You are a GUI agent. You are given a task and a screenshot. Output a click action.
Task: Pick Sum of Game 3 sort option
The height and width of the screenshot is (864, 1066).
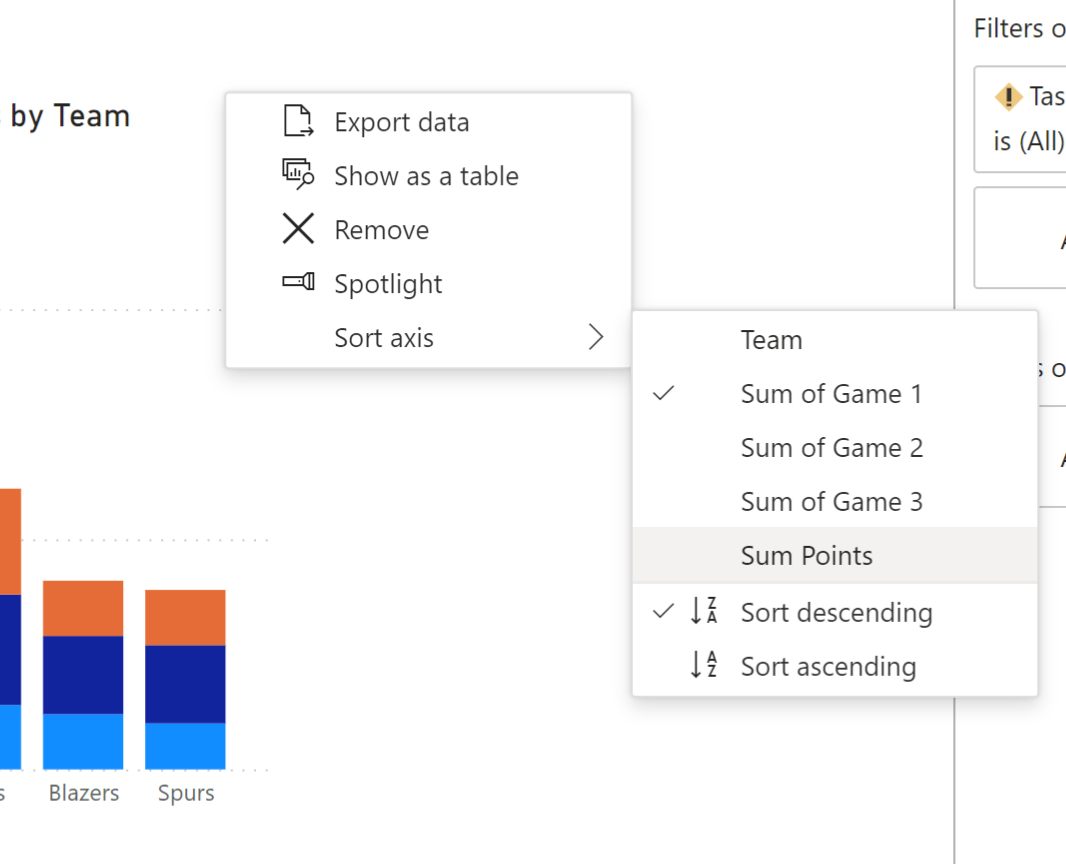[831, 502]
